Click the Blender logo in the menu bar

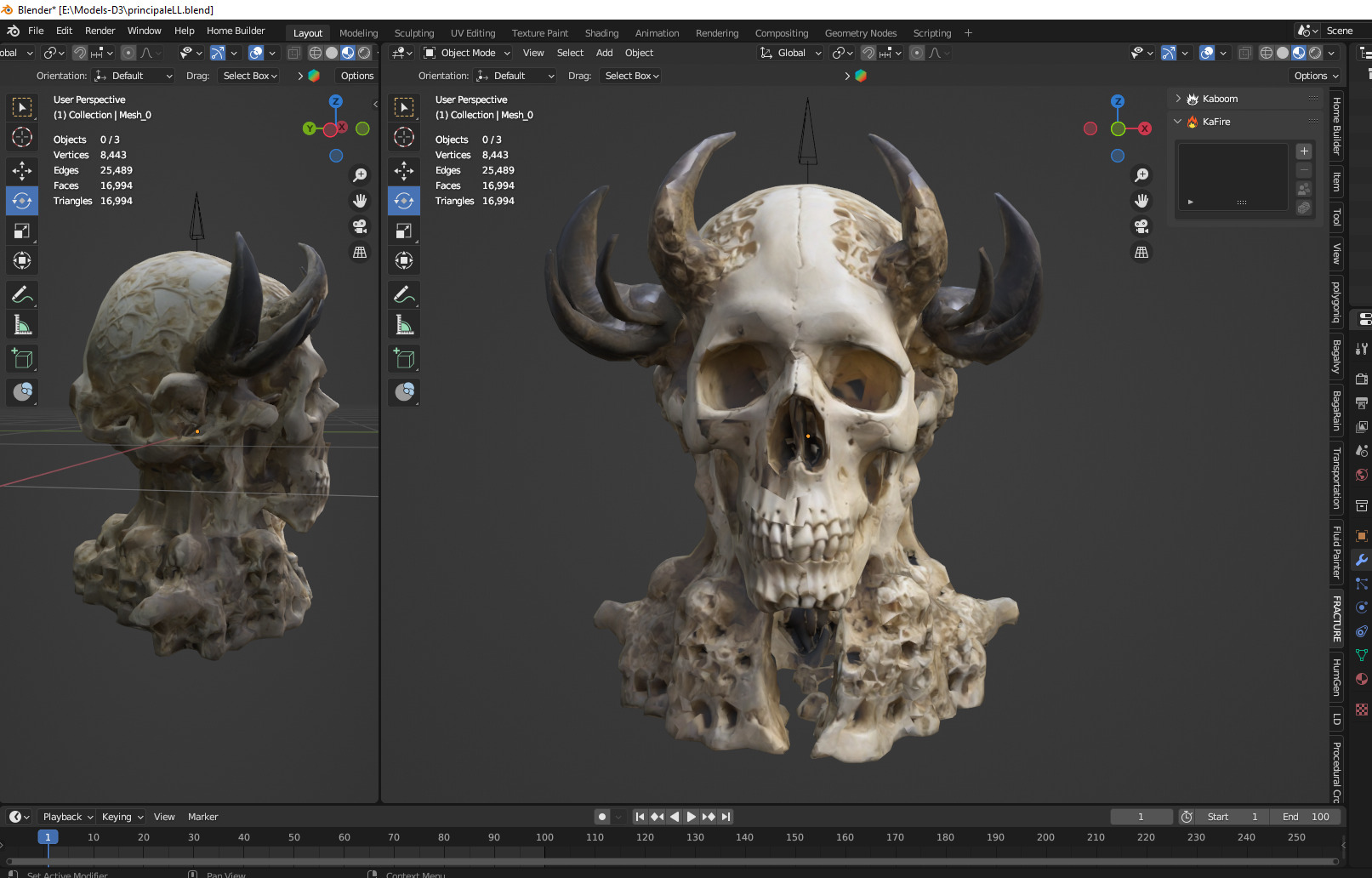click(13, 31)
